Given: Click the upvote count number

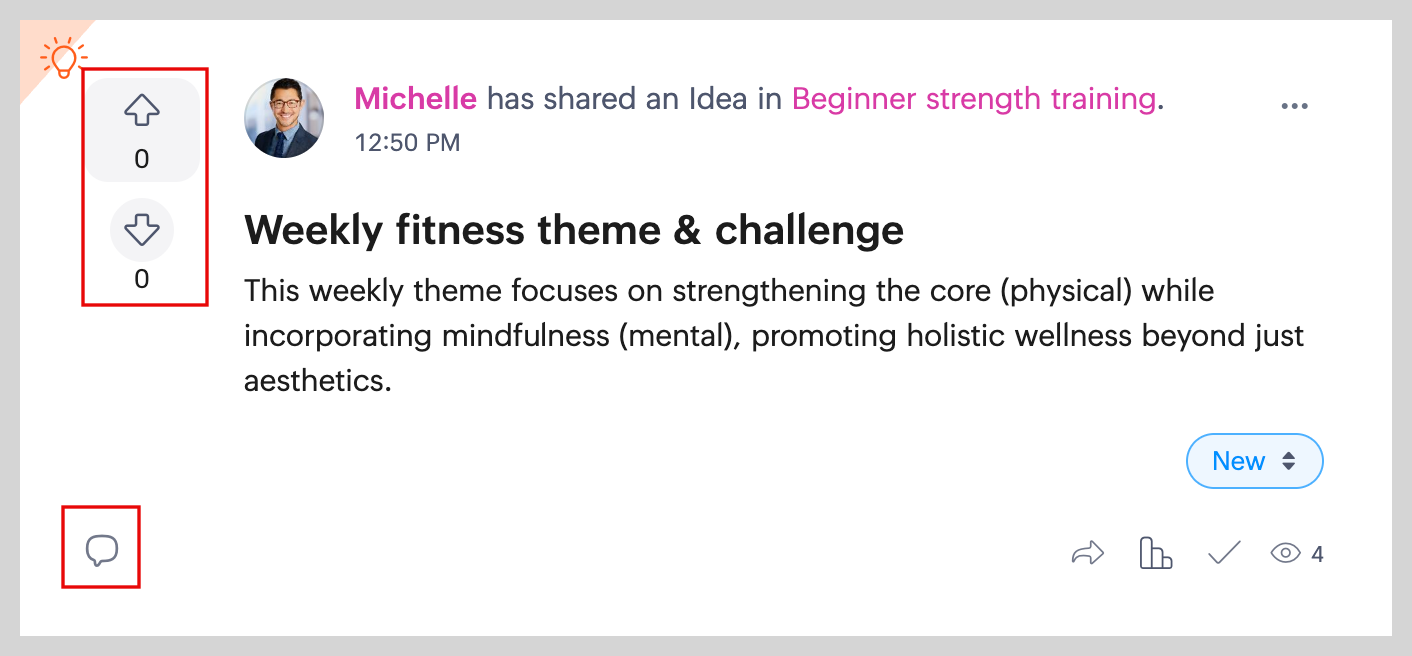Looking at the screenshot, I should 142,159.
